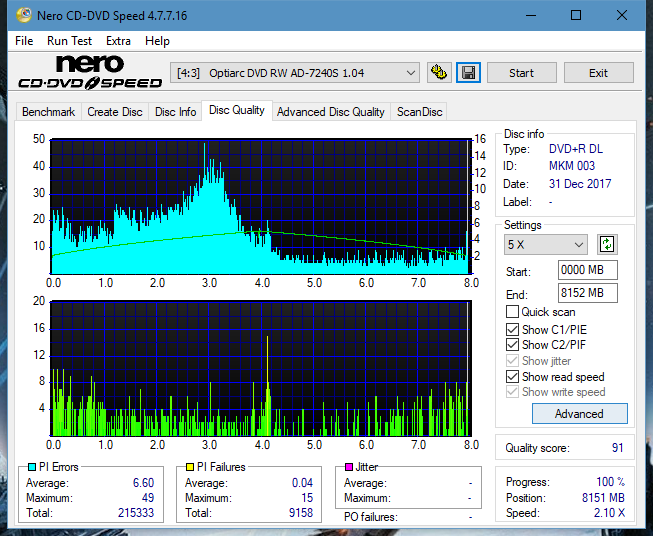Click PI Failures maximum value 15
The width and height of the screenshot is (653, 536).
click(307, 498)
